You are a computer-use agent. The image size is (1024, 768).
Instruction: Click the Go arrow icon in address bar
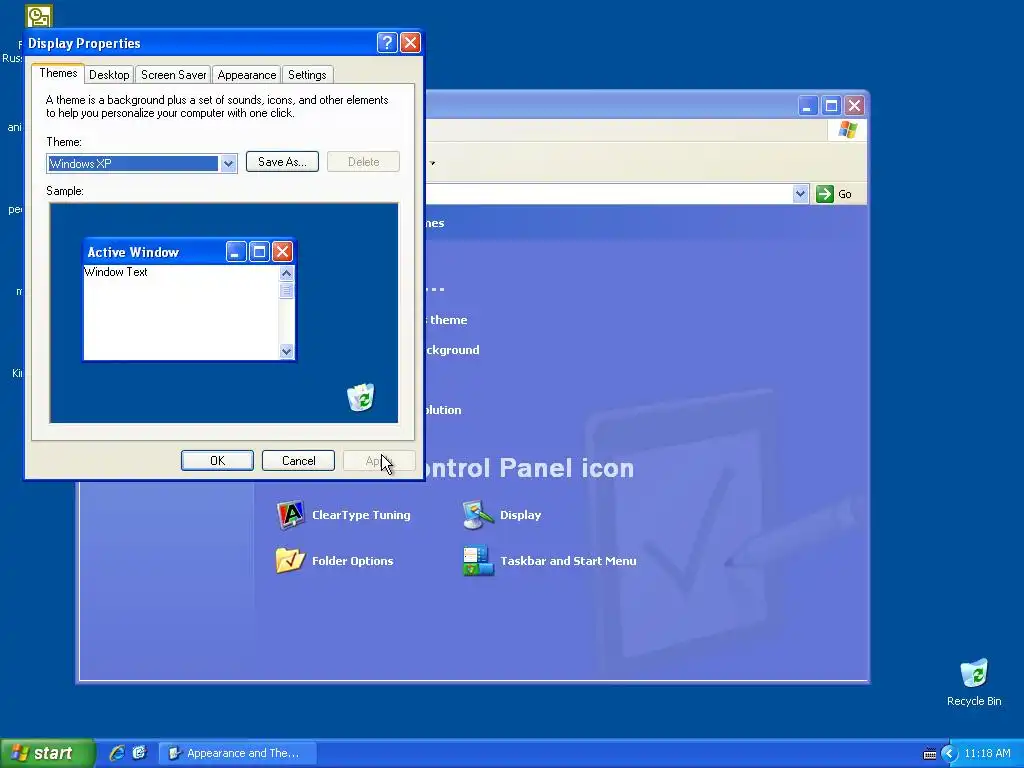[x=824, y=194]
